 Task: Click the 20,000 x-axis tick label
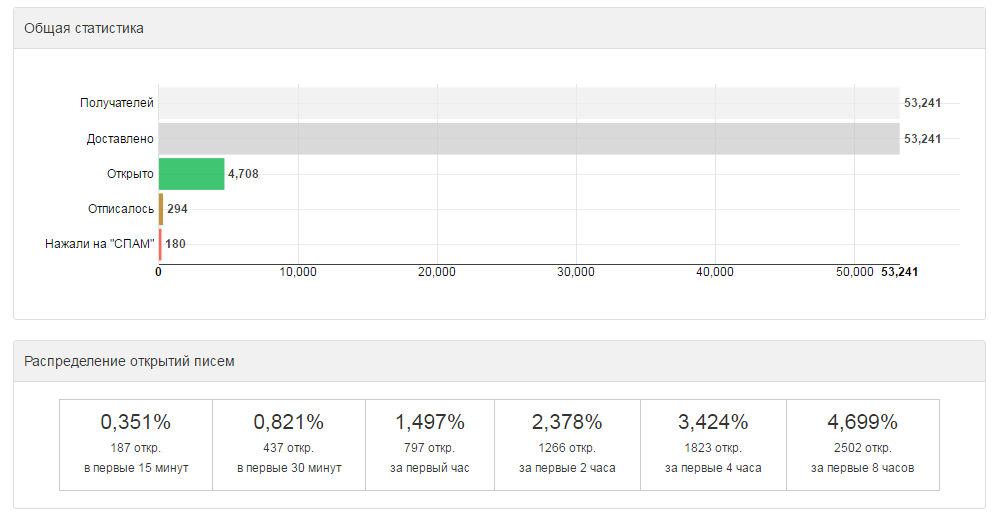(x=437, y=272)
